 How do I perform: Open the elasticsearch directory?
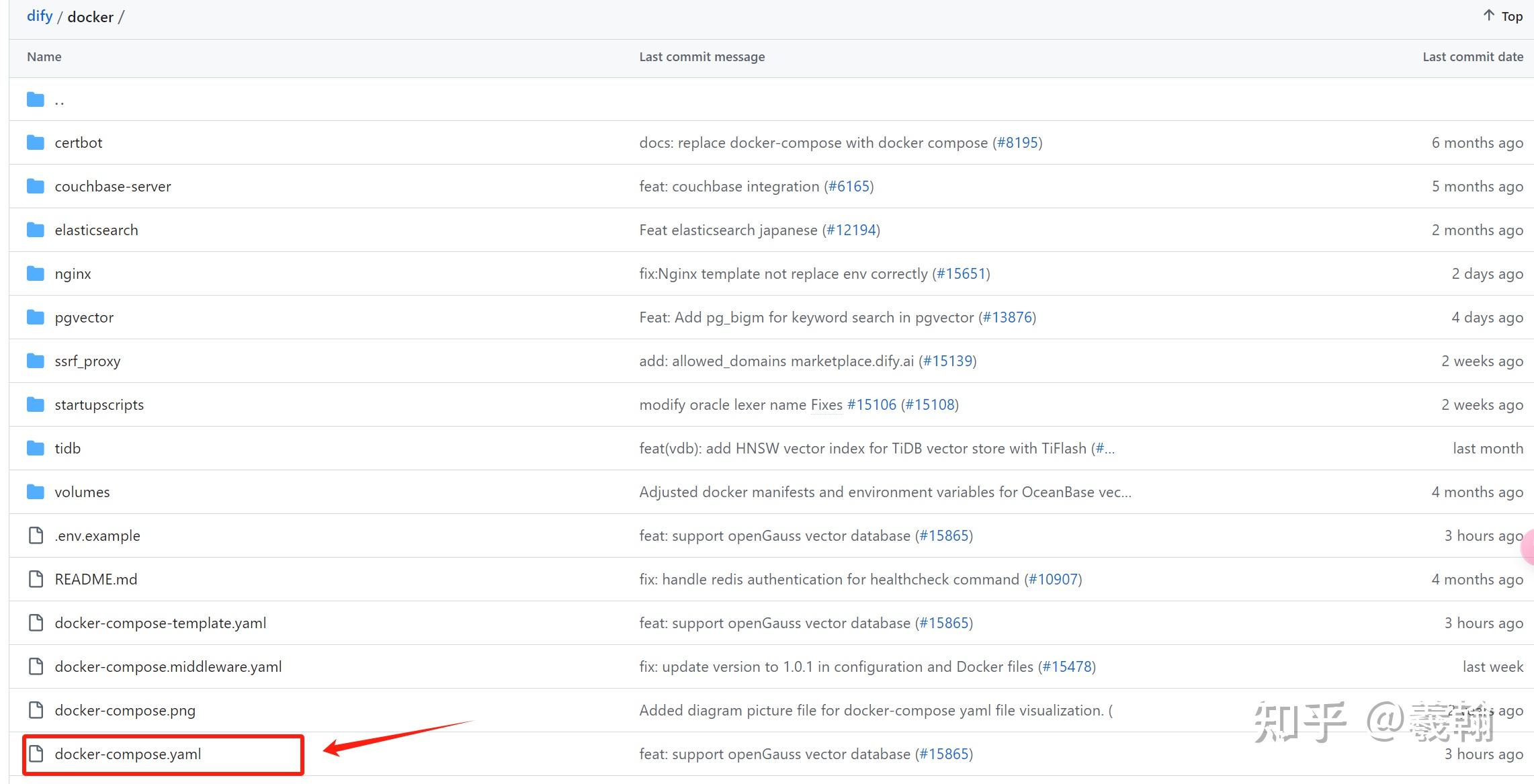click(96, 230)
